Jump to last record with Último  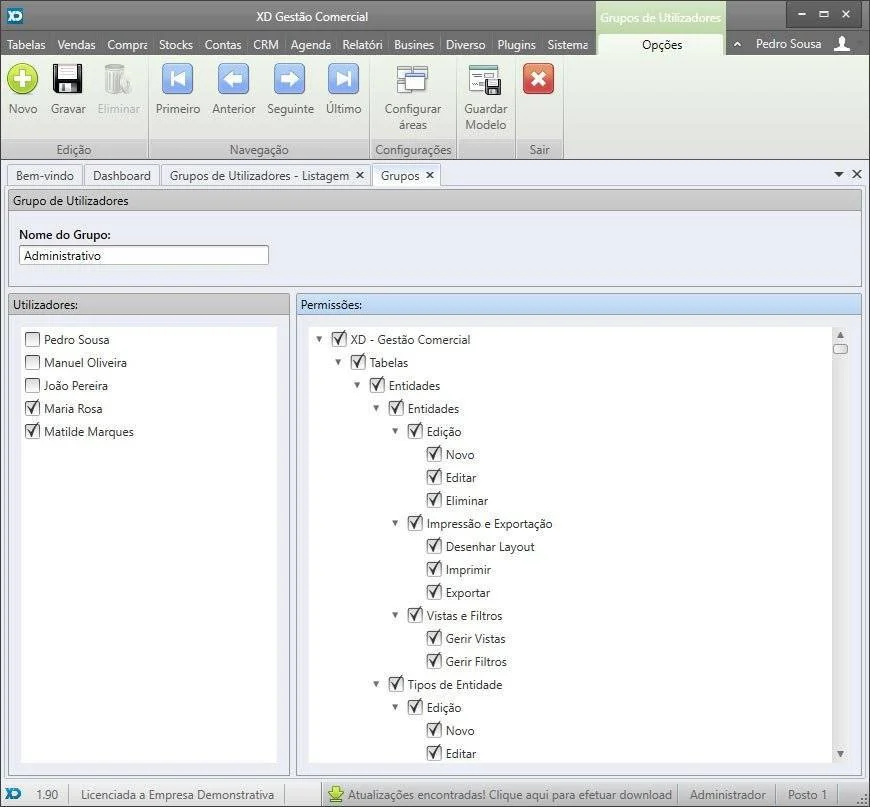pyautogui.click(x=343, y=79)
